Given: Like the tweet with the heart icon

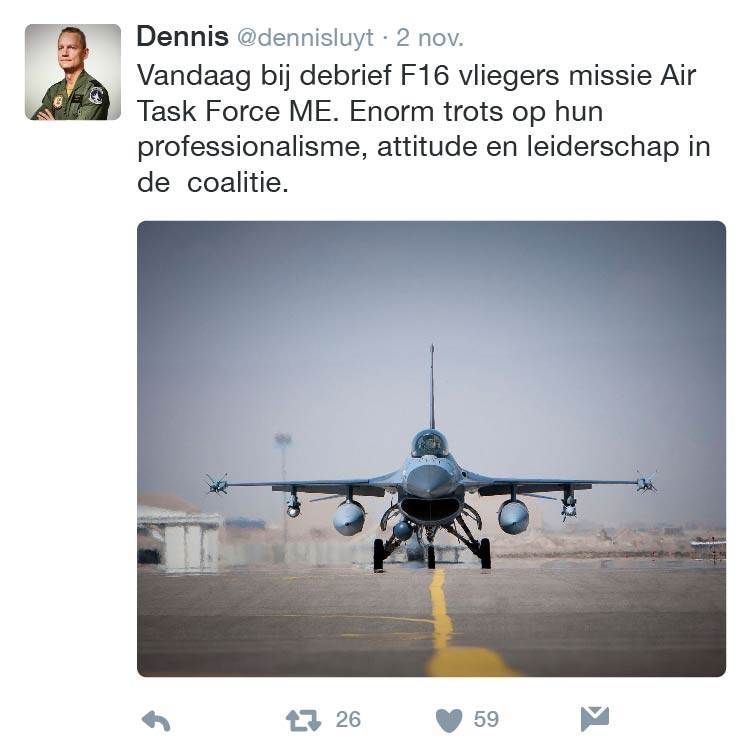Looking at the screenshot, I should (x=451, y=720).
